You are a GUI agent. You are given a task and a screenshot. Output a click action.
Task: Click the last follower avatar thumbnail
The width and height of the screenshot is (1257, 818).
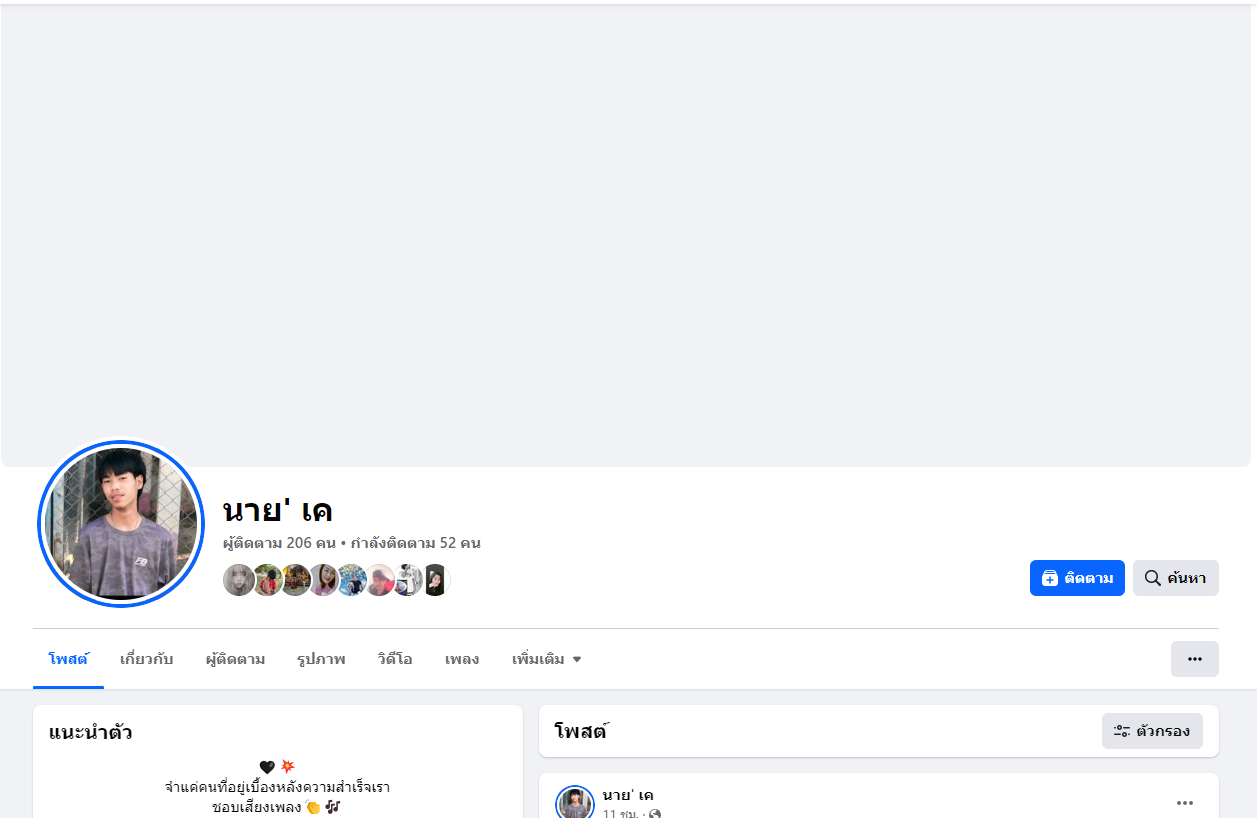pyautogui.click(x=434, y=580)
